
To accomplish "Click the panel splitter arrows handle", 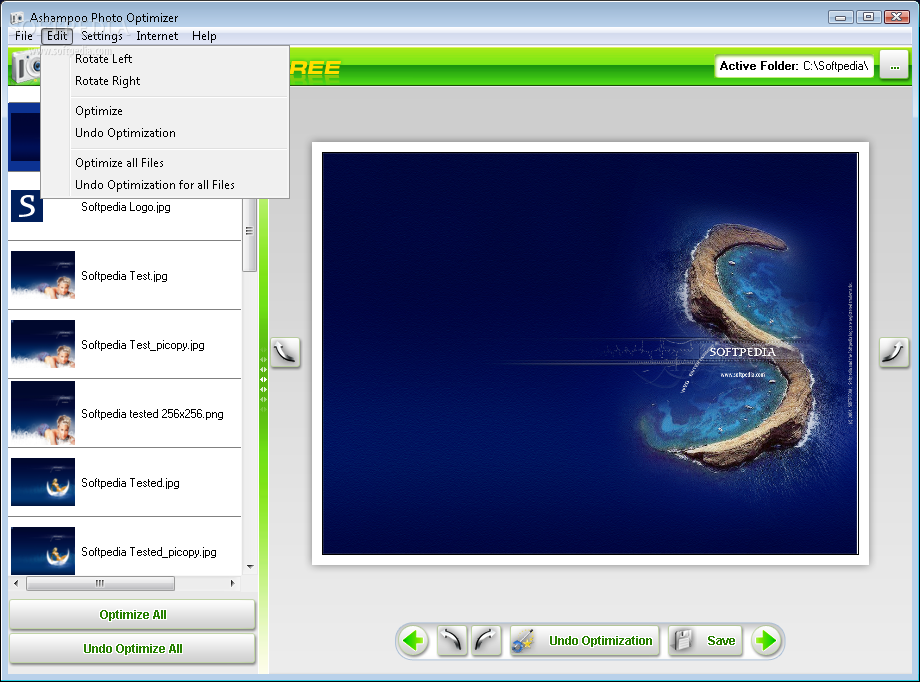I will [x=263, y=380].
